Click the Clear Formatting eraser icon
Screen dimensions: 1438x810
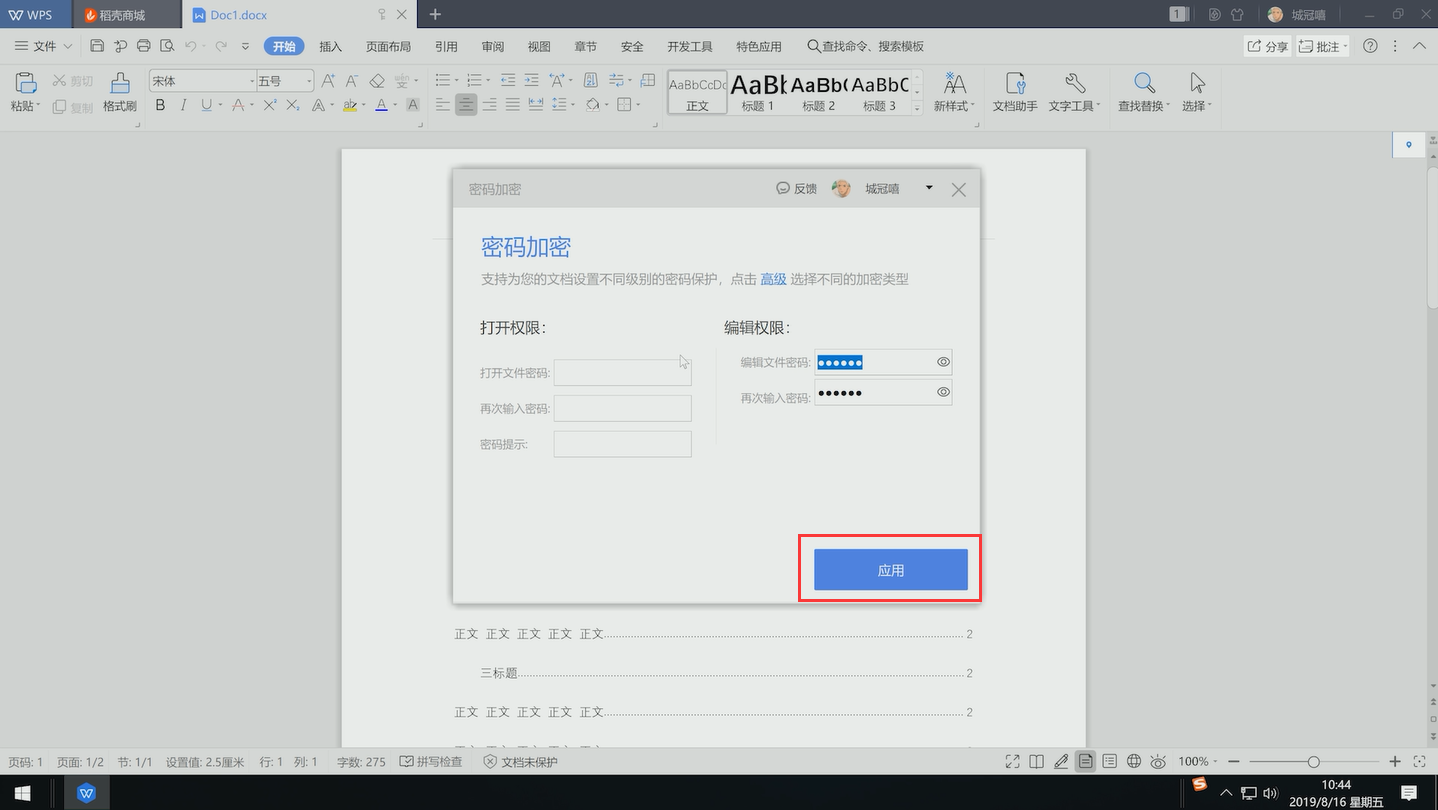[x=377, y=81]
